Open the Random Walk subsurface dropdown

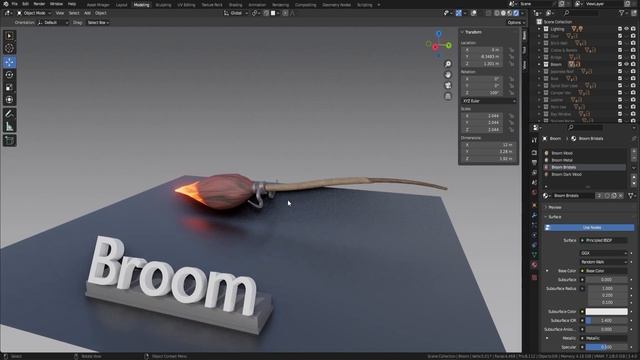(604, 262)
